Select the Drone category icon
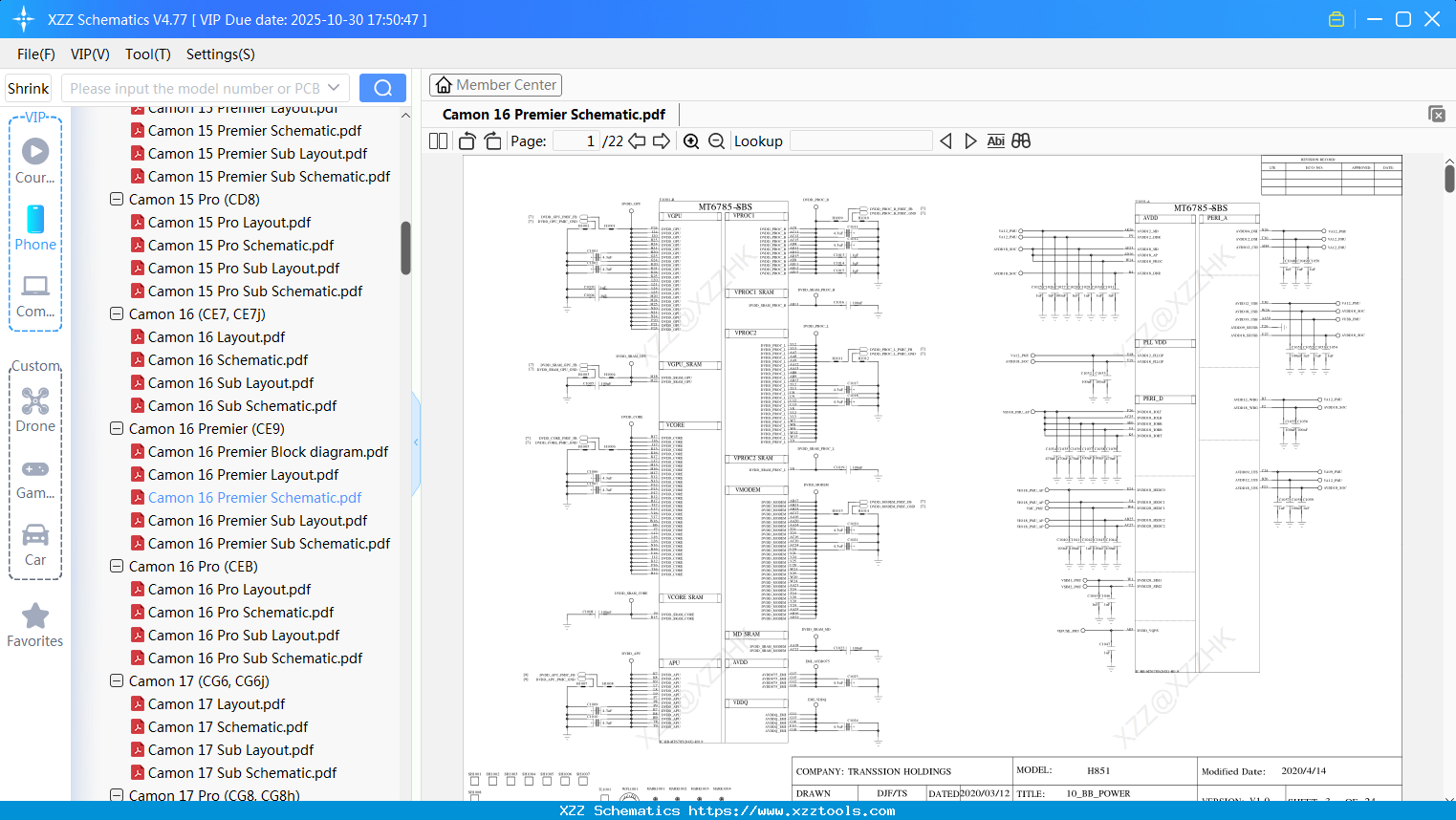The width and height of the screenshot is (1456, 820). tap(35, 410)
